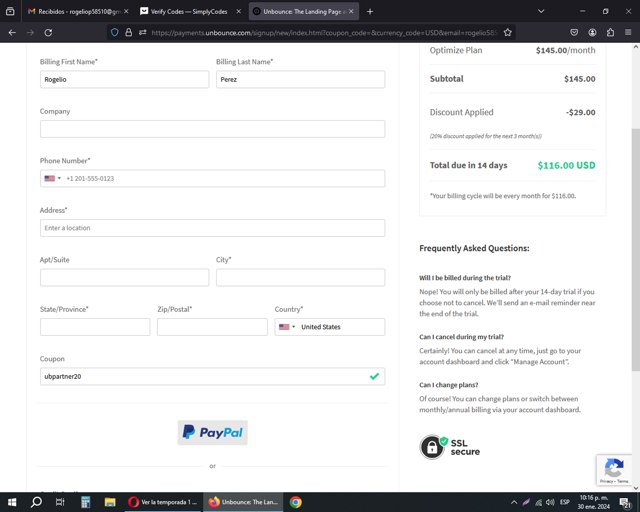Screen dimensions: 640x512
Task: Edit the Billing First Name field
Action: [124, 79]
